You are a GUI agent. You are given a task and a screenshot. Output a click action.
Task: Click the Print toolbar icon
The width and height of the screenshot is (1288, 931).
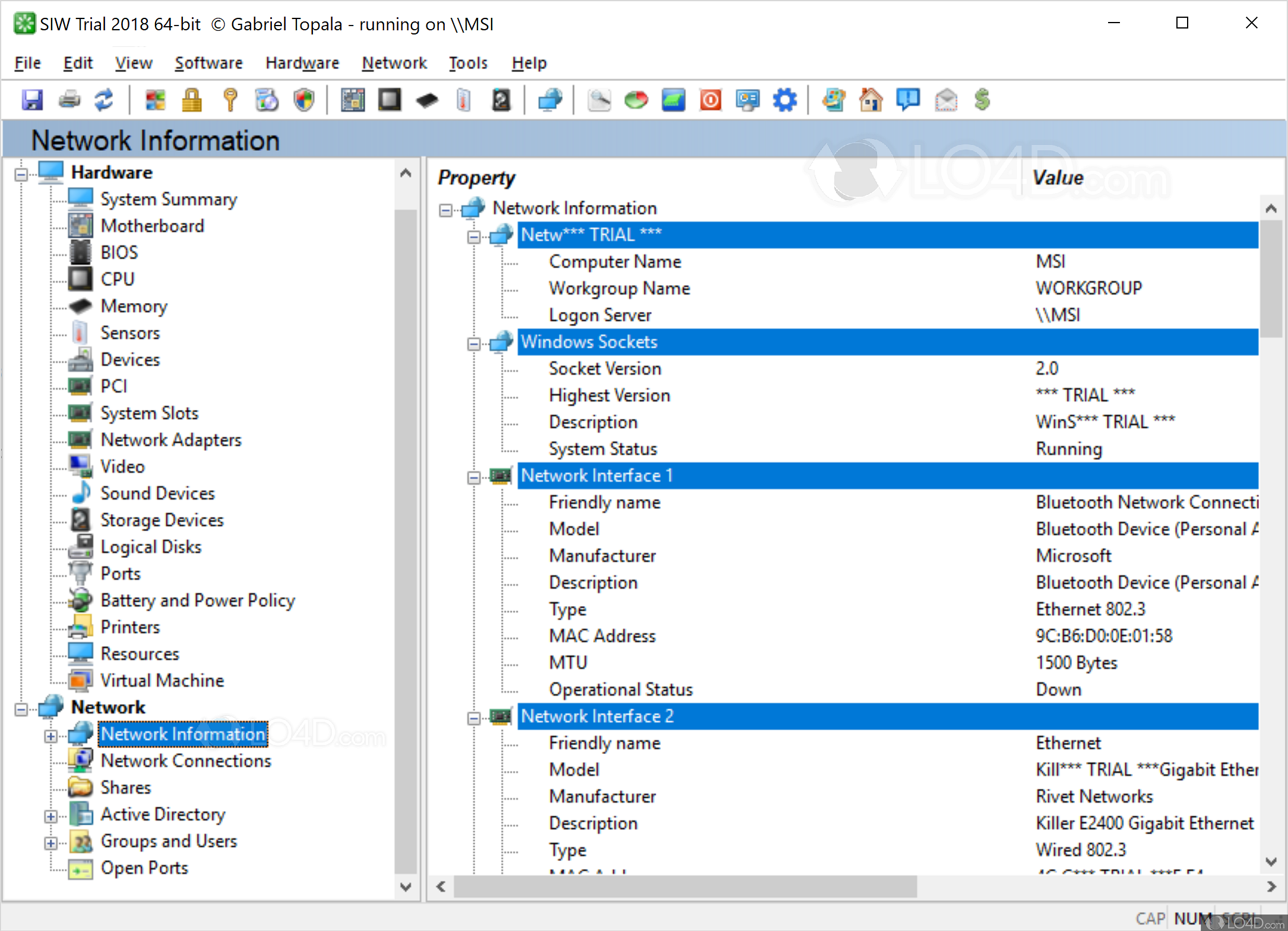(x=69, y=100)
